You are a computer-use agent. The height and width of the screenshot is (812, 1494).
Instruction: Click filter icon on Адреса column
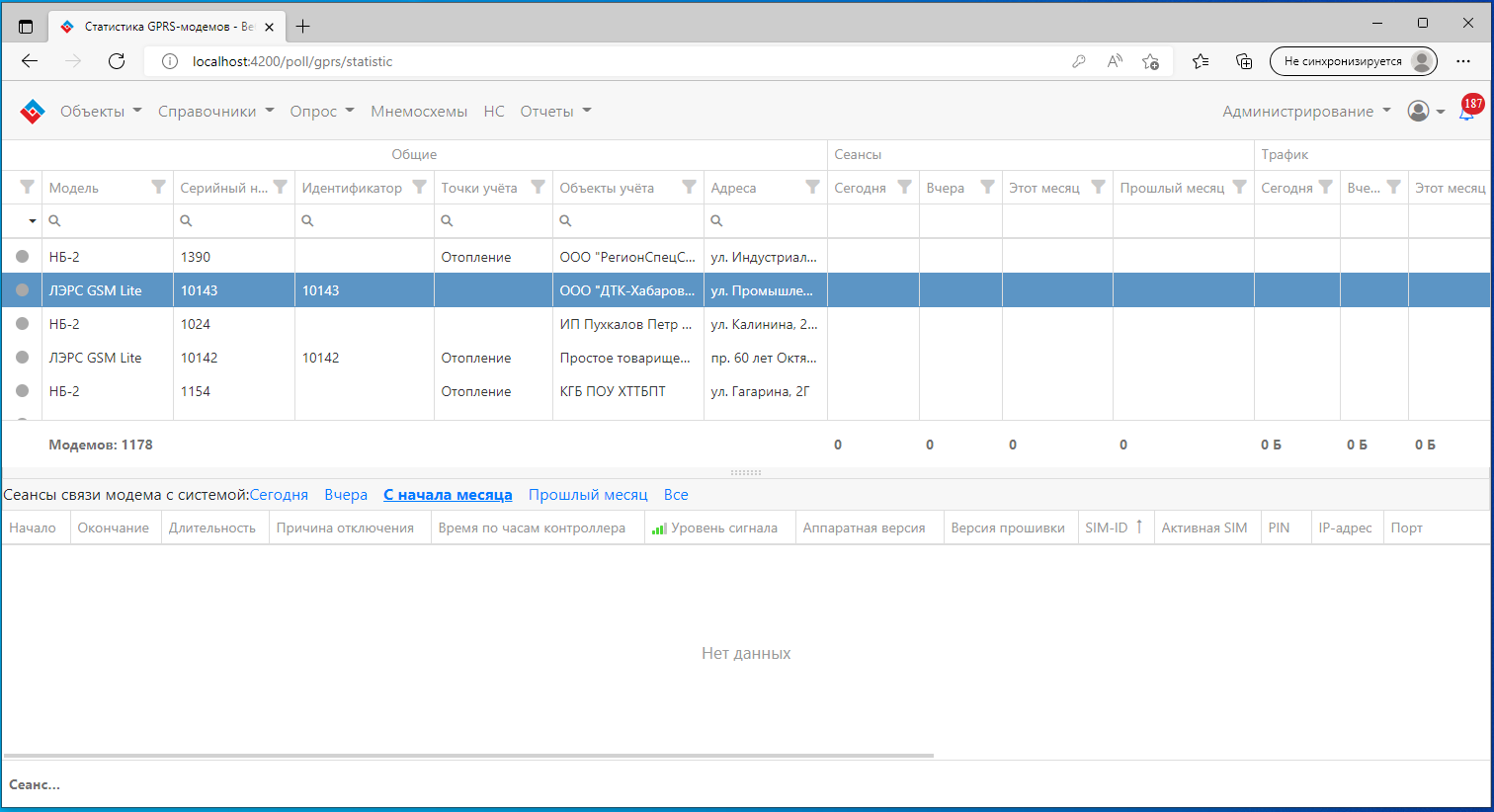click(x=812, y=188)
